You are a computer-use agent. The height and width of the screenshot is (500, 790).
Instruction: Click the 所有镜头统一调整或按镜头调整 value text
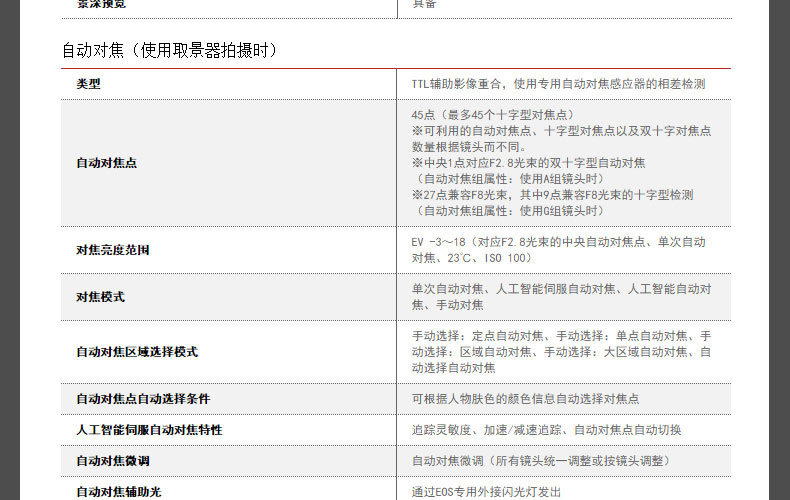pyautogui.click(x=579, y=461)
